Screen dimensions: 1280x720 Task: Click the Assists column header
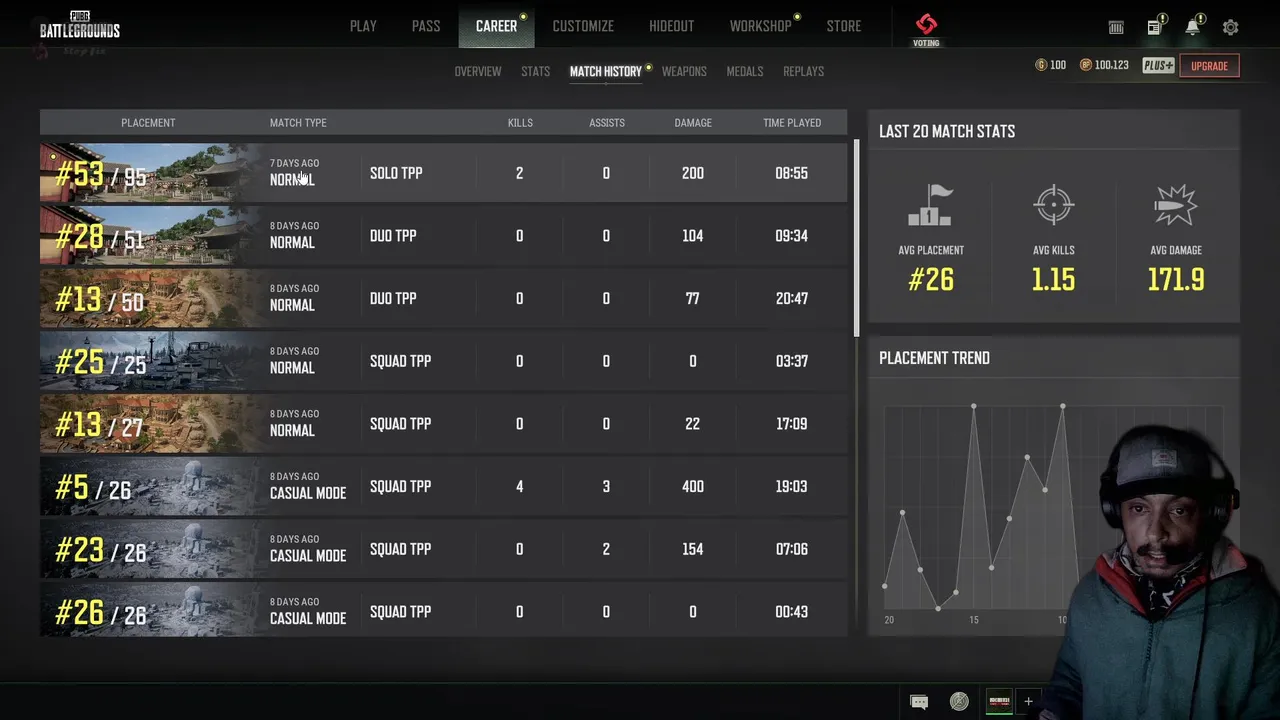(607, 123)
